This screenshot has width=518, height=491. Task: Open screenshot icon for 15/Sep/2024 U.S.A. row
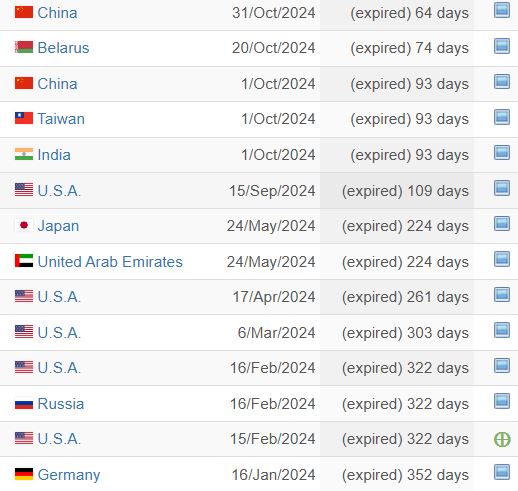pyautogui.click(x=502, y=188)
